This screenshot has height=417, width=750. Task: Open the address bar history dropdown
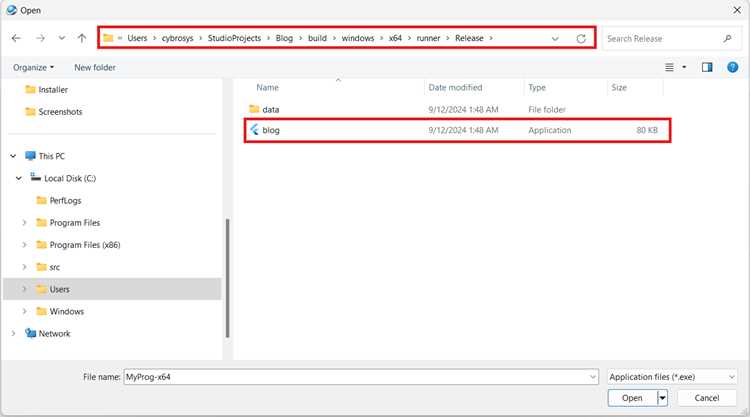pos(555,38)
